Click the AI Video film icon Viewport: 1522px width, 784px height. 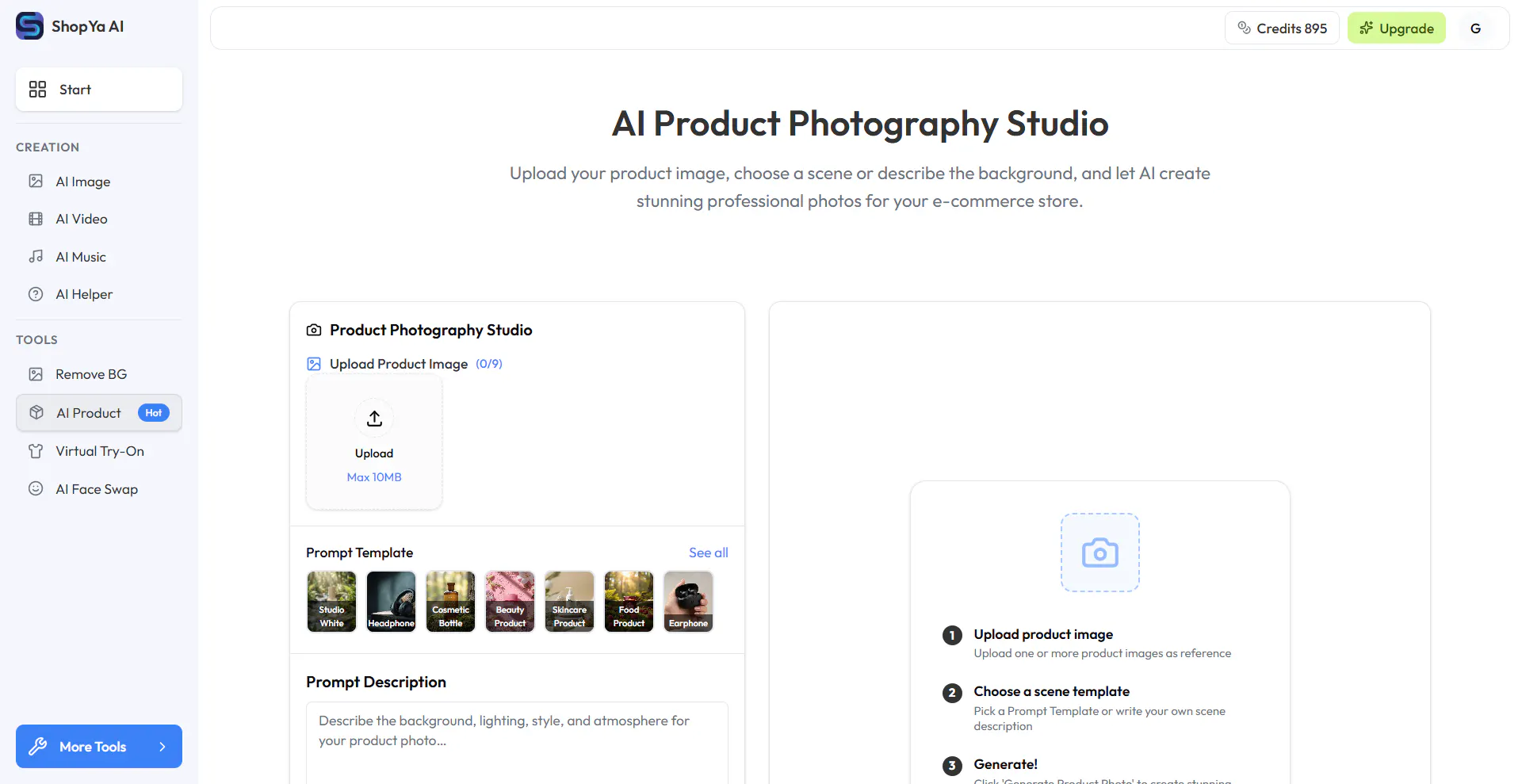click(36, 219)
